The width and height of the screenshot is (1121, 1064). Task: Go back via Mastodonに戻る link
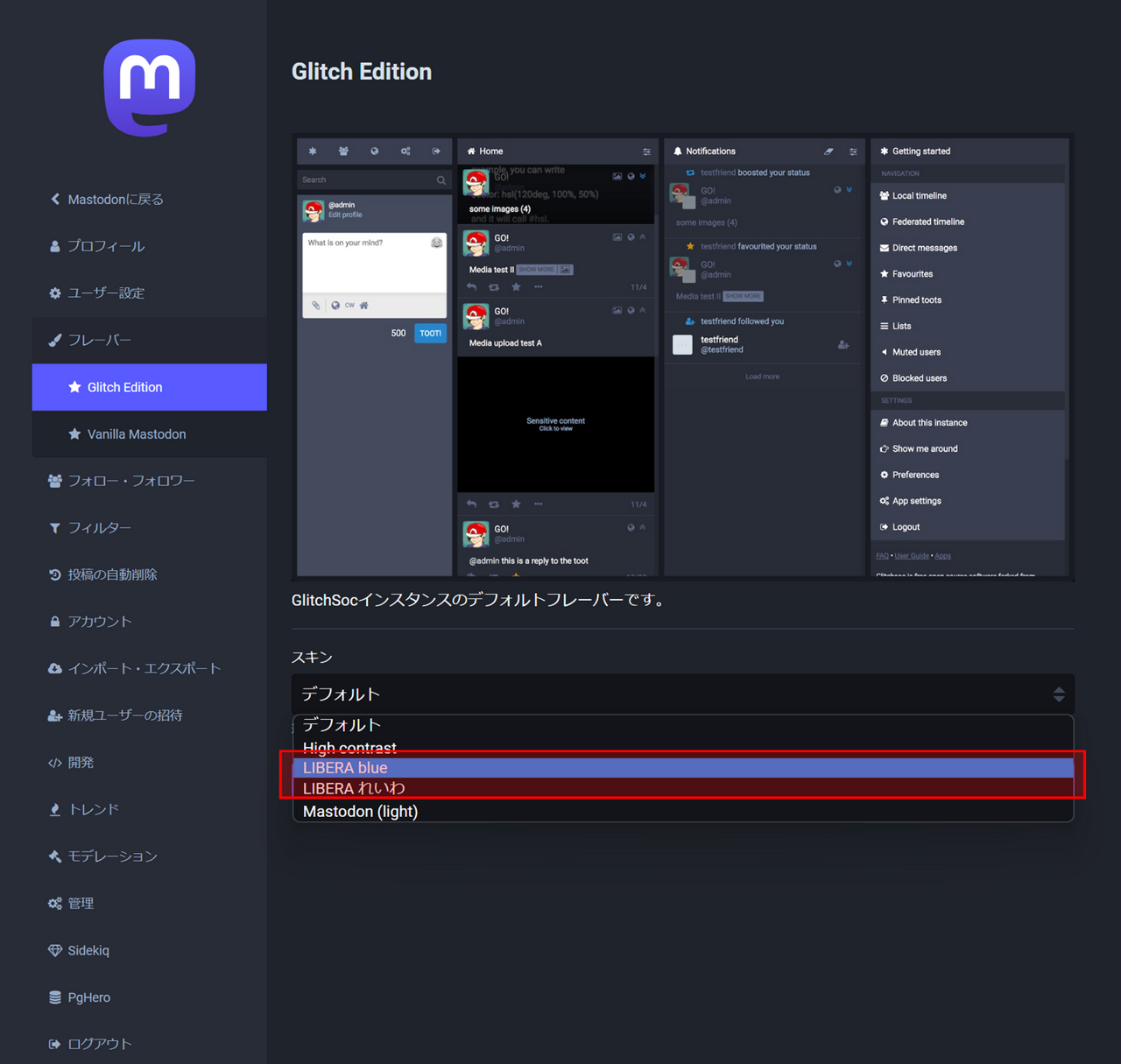click(115, 200)
